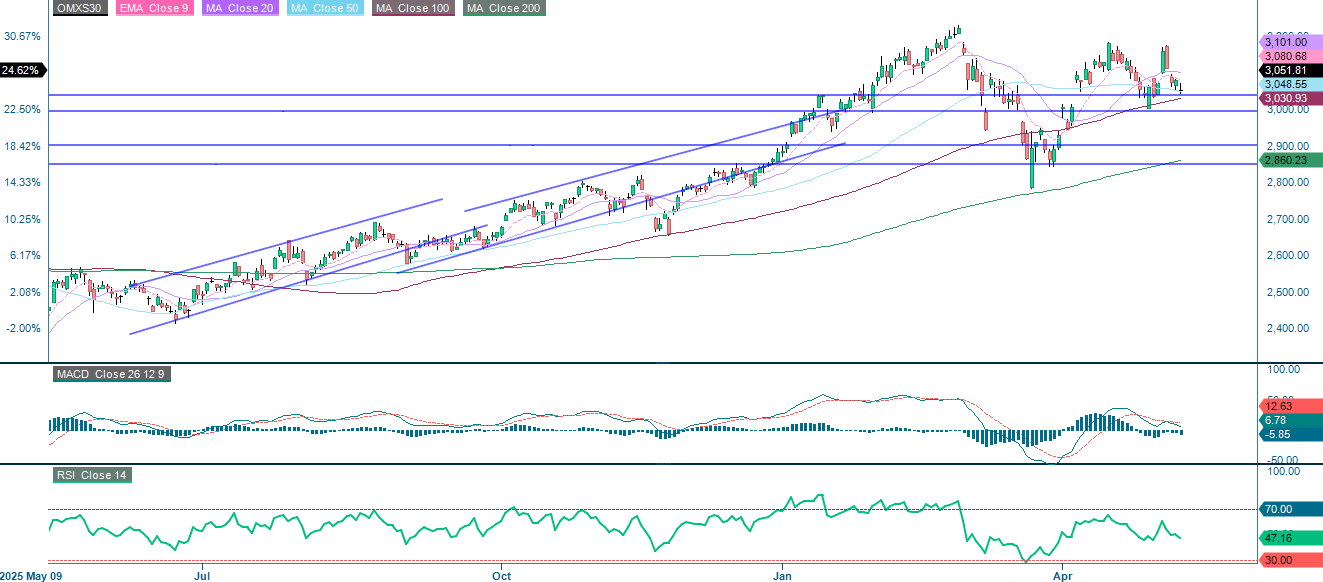Click the -2.00% axis label

[22, 328]
